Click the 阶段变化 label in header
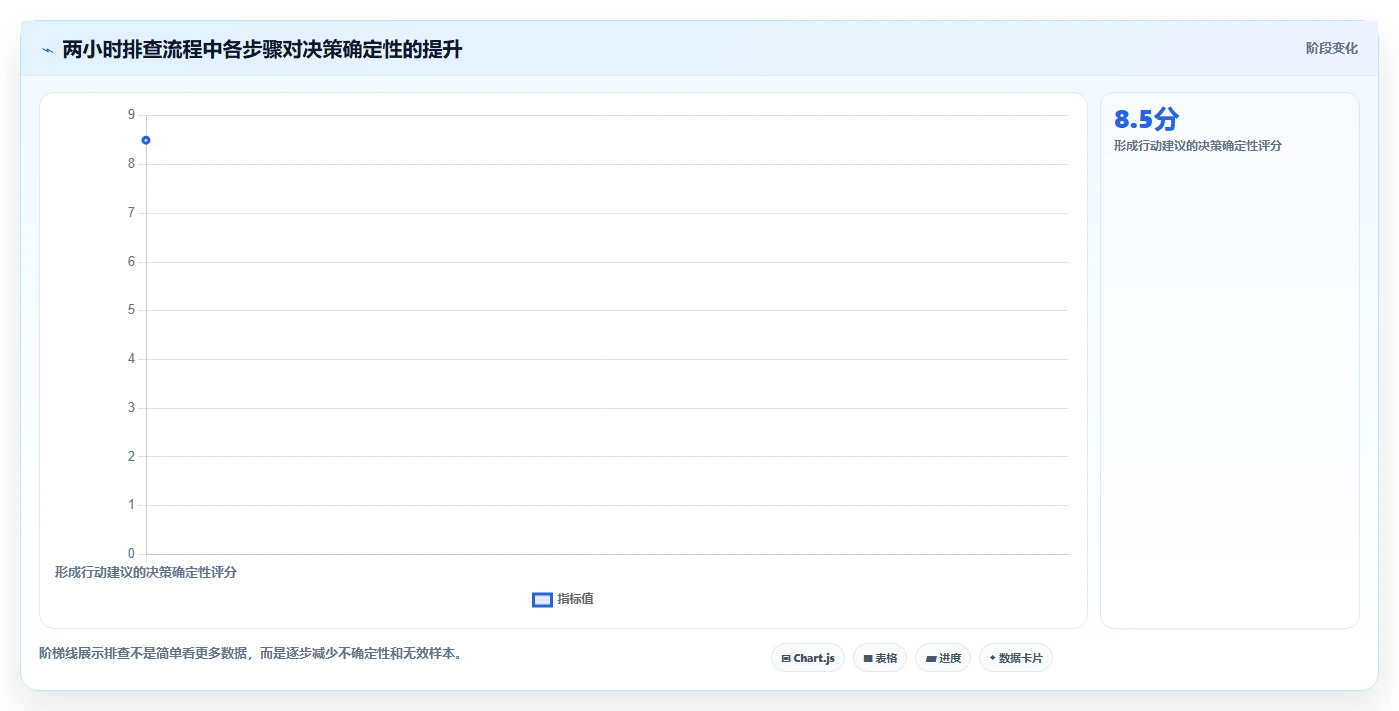 1332,48
